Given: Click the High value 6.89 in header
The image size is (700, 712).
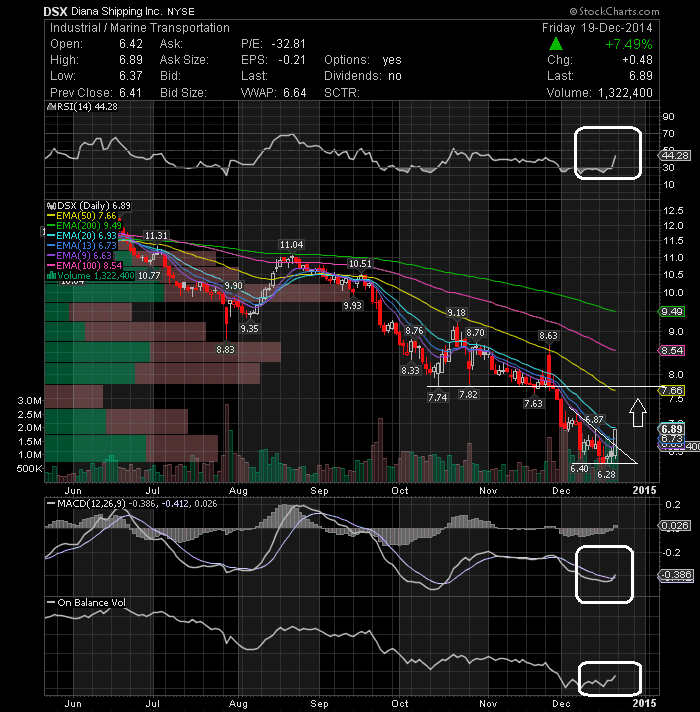Looking at the screenshot, I should [x=131, y=60].
